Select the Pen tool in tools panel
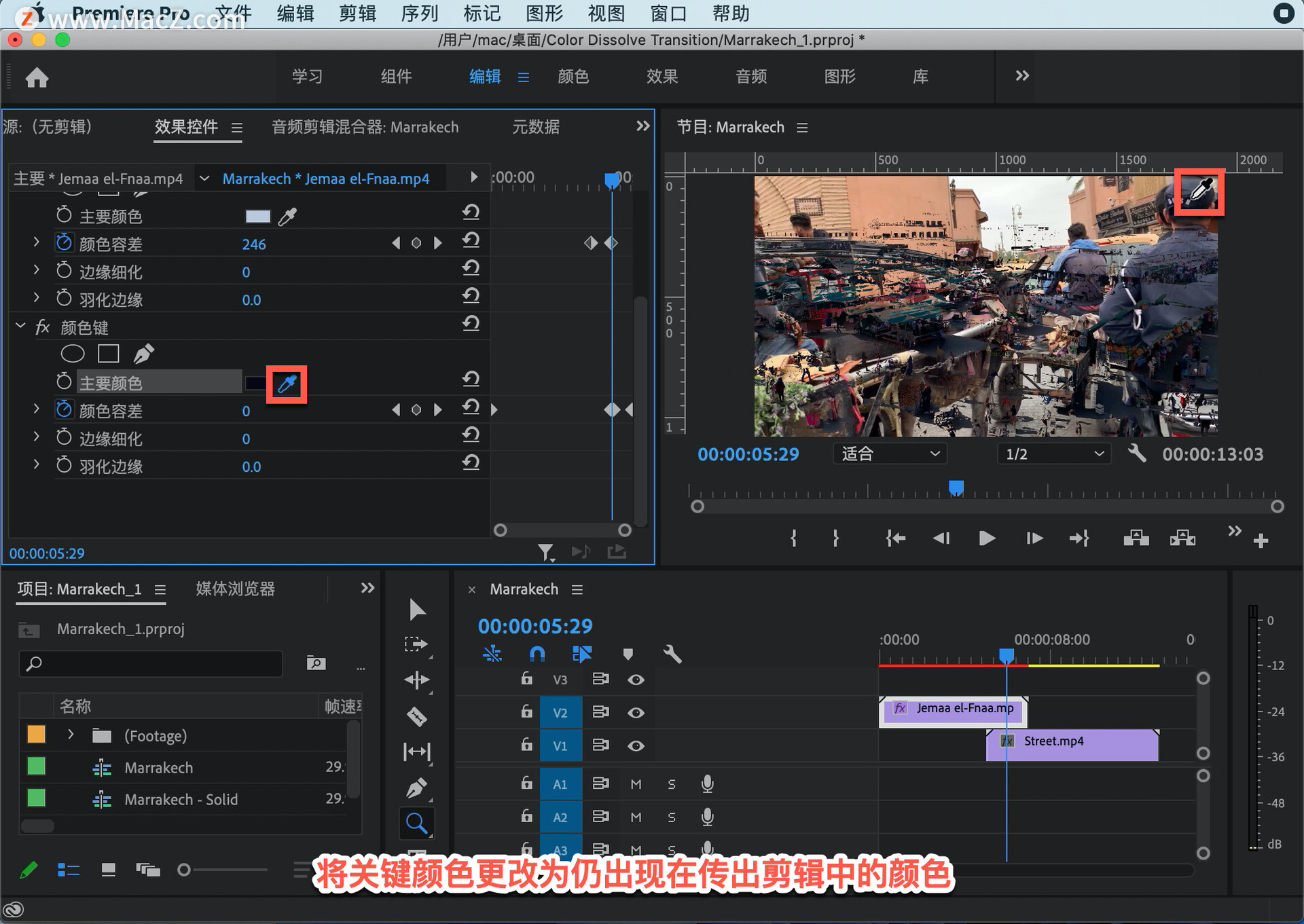Viewport: 1304px width, 924px height. [x=416, y=788]
